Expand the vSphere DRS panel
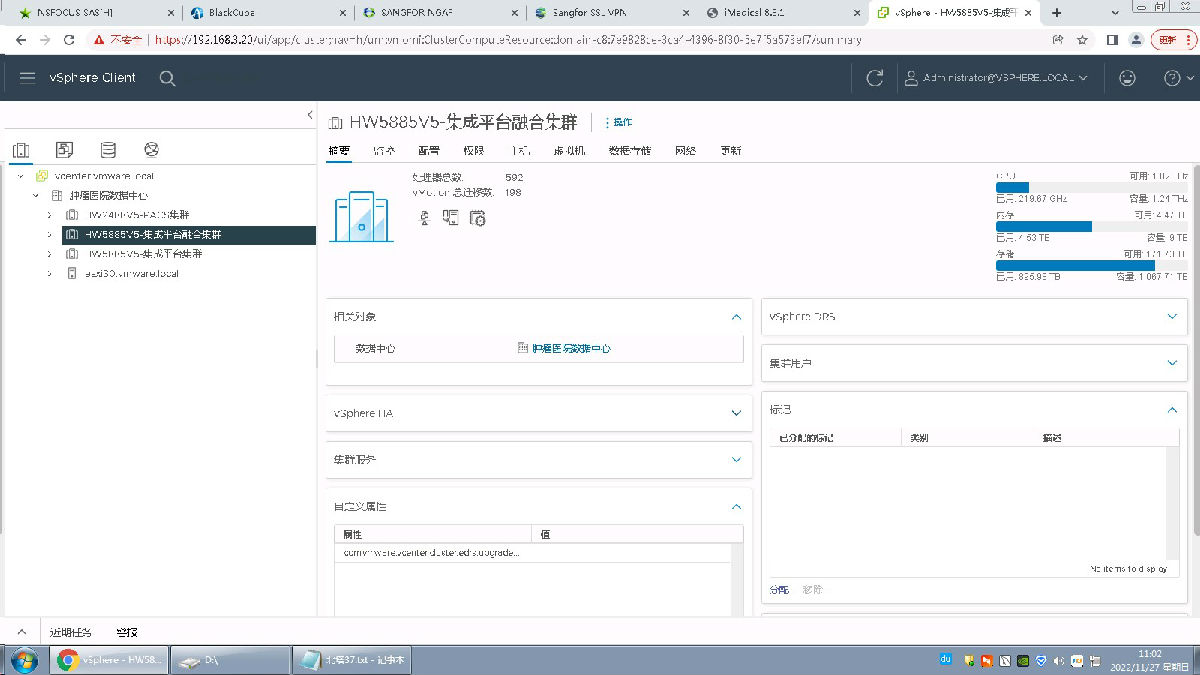1200x675 pixels. click(x=1173, y=316)
